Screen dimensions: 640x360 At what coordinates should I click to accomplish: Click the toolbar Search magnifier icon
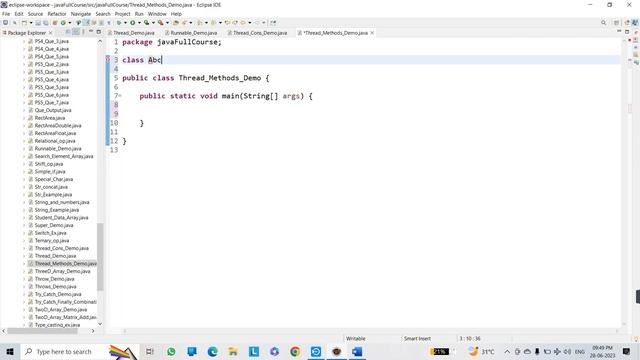coord(603,23)
